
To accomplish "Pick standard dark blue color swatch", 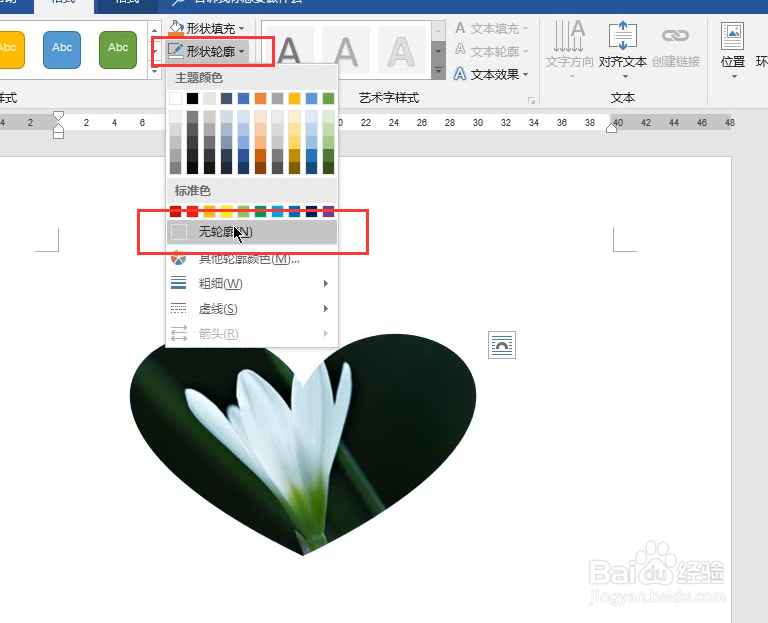I will point(312,212).
